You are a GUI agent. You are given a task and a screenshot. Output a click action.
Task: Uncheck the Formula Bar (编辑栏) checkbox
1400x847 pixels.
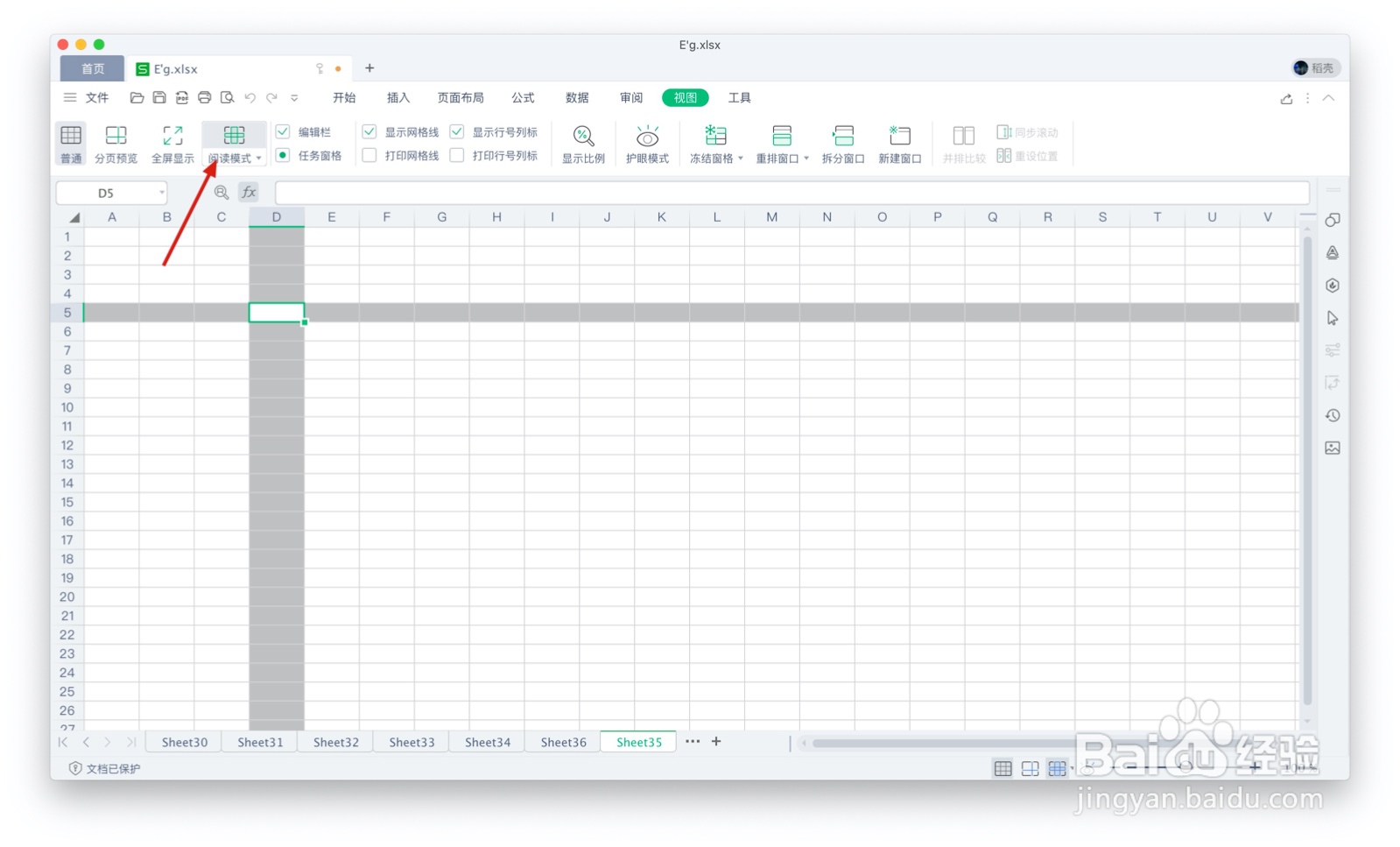[283, 131]
